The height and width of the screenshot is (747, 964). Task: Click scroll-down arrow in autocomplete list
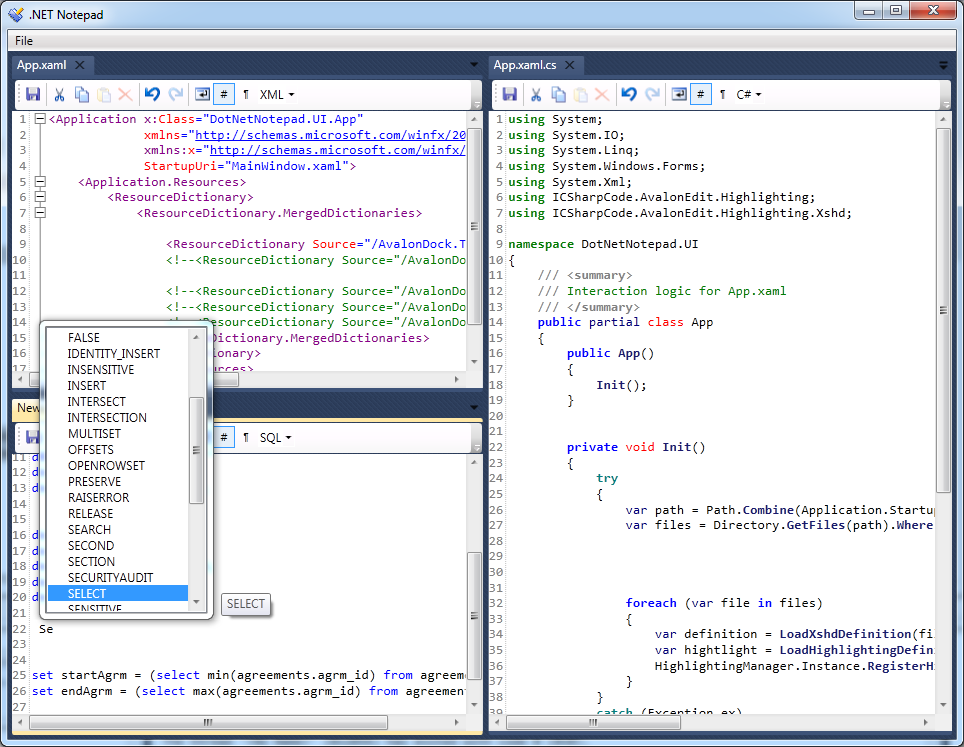coord(196,602)
